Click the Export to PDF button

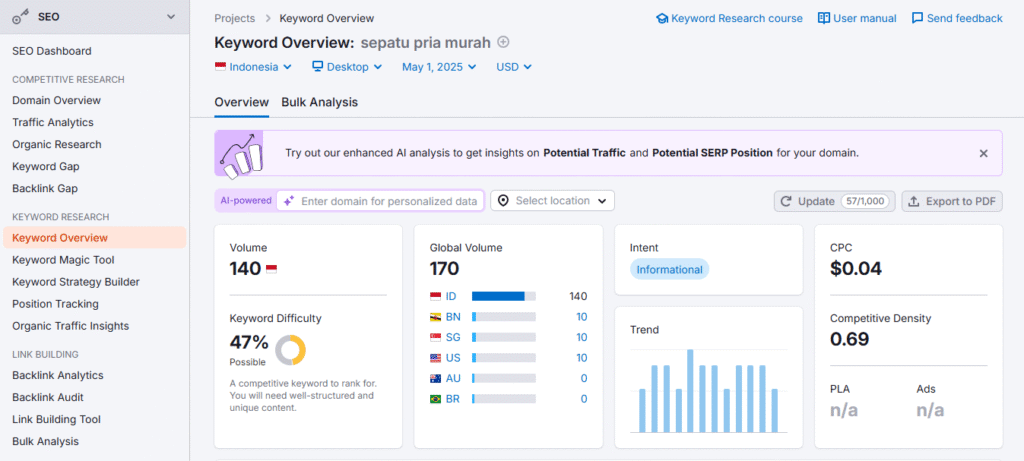point(952,201)
